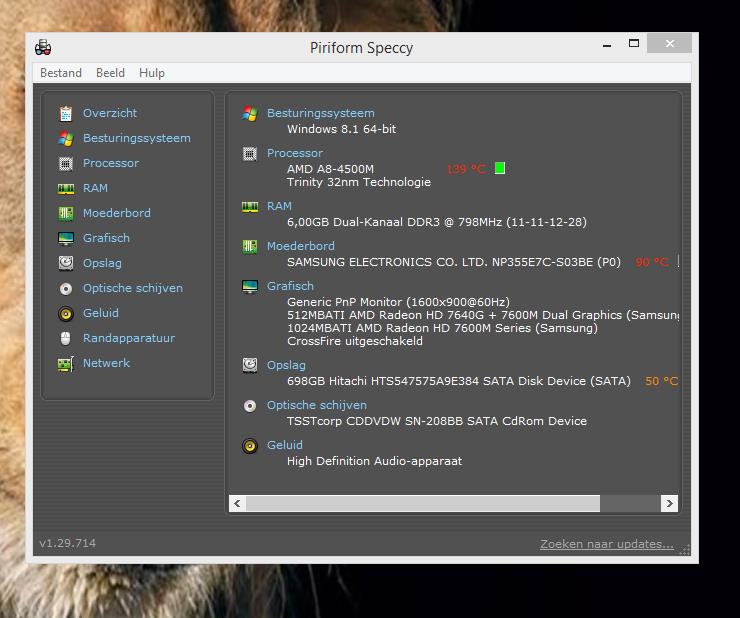740x618 pixels.
Task: Click the green CPU temperature indicator square
Action: [500, 168]
